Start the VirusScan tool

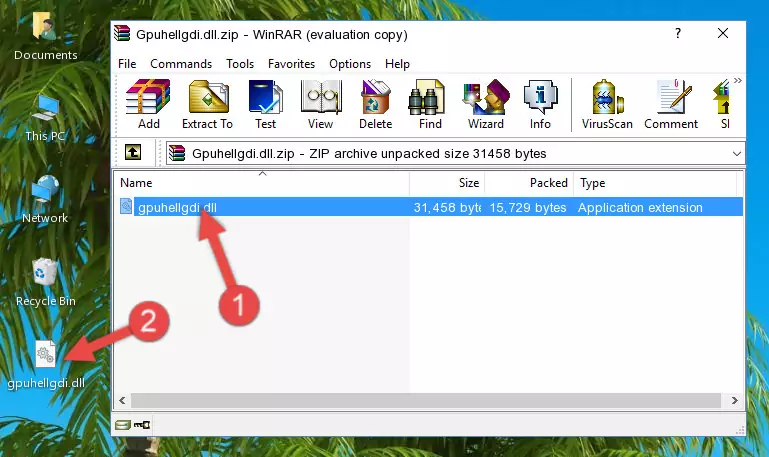[607, 104]
